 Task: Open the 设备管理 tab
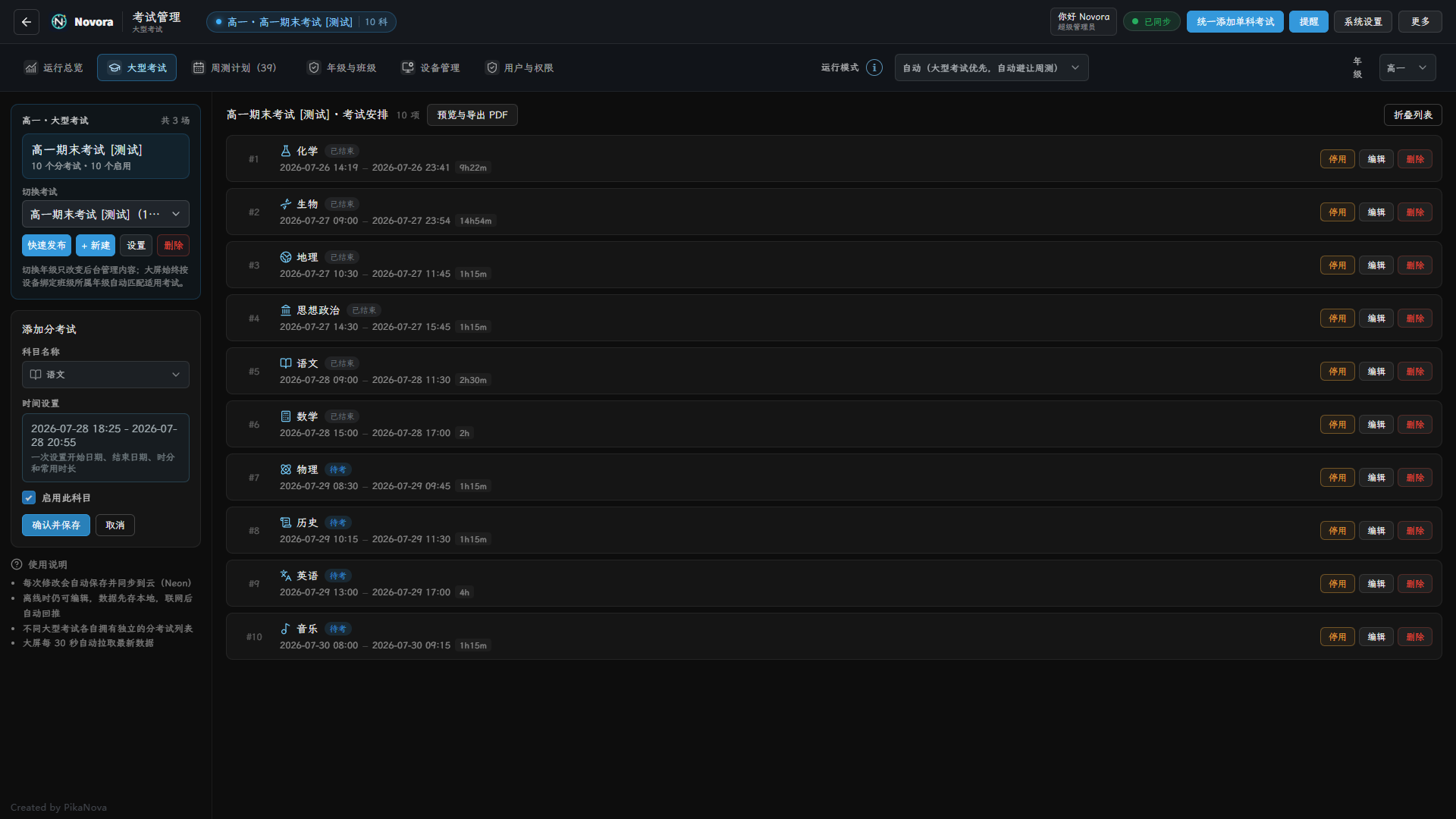point(431,67)
